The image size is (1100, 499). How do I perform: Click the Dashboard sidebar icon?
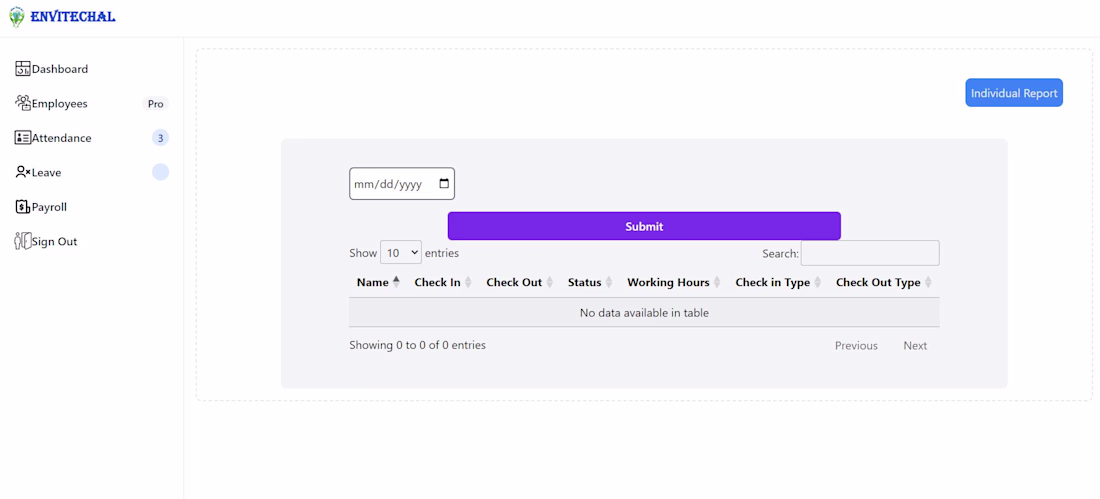23,69
